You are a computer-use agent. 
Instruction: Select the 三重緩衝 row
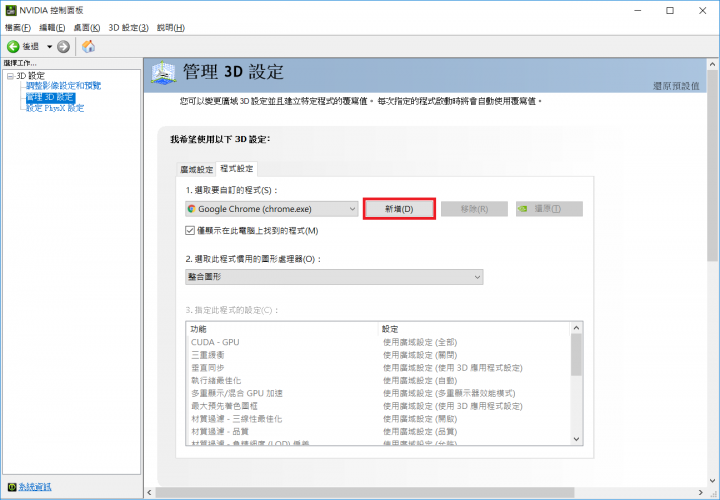[x=378, y=355]
